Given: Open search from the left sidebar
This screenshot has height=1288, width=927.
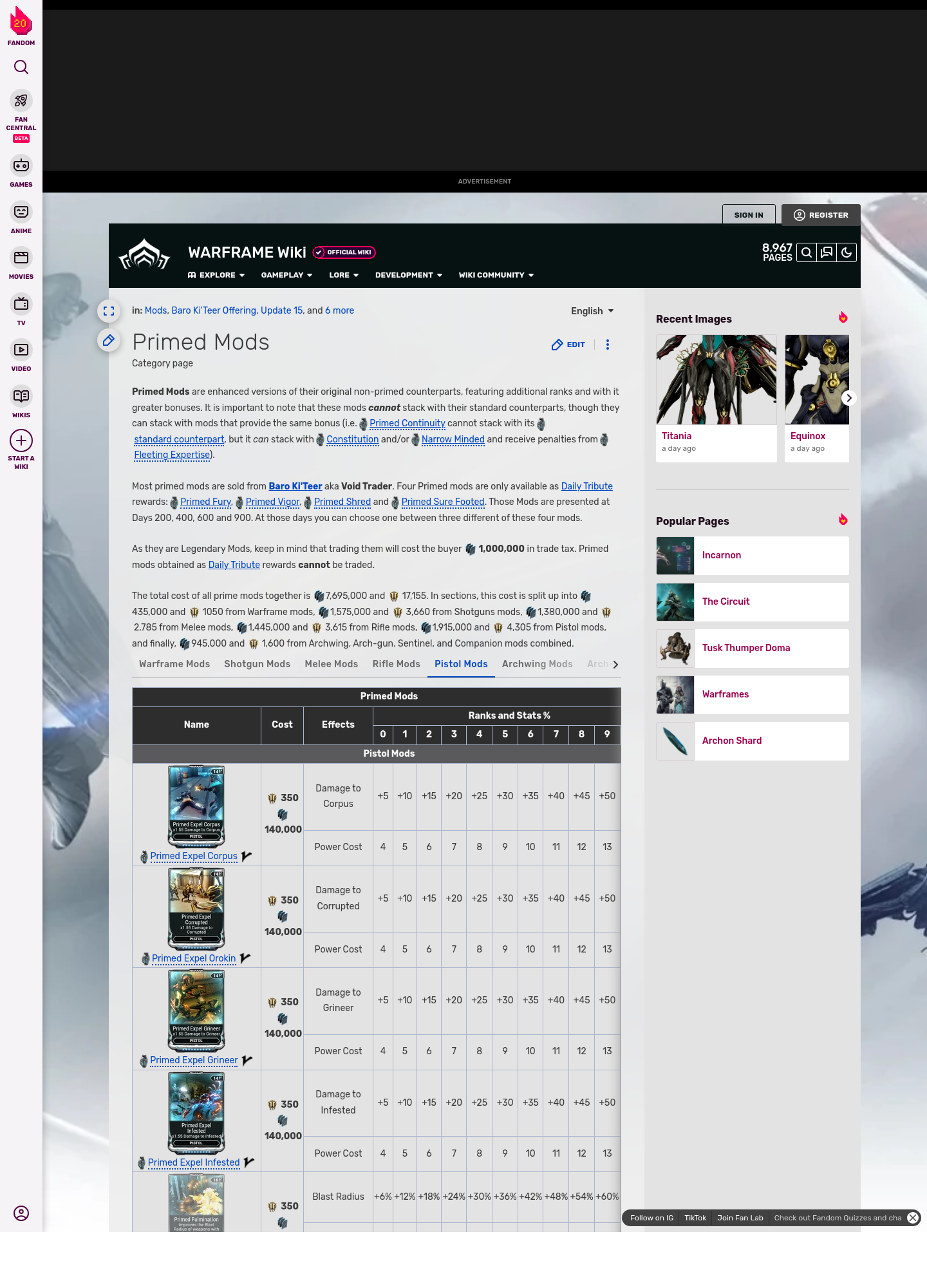Looking at the screenshot, I should [21, 68].
